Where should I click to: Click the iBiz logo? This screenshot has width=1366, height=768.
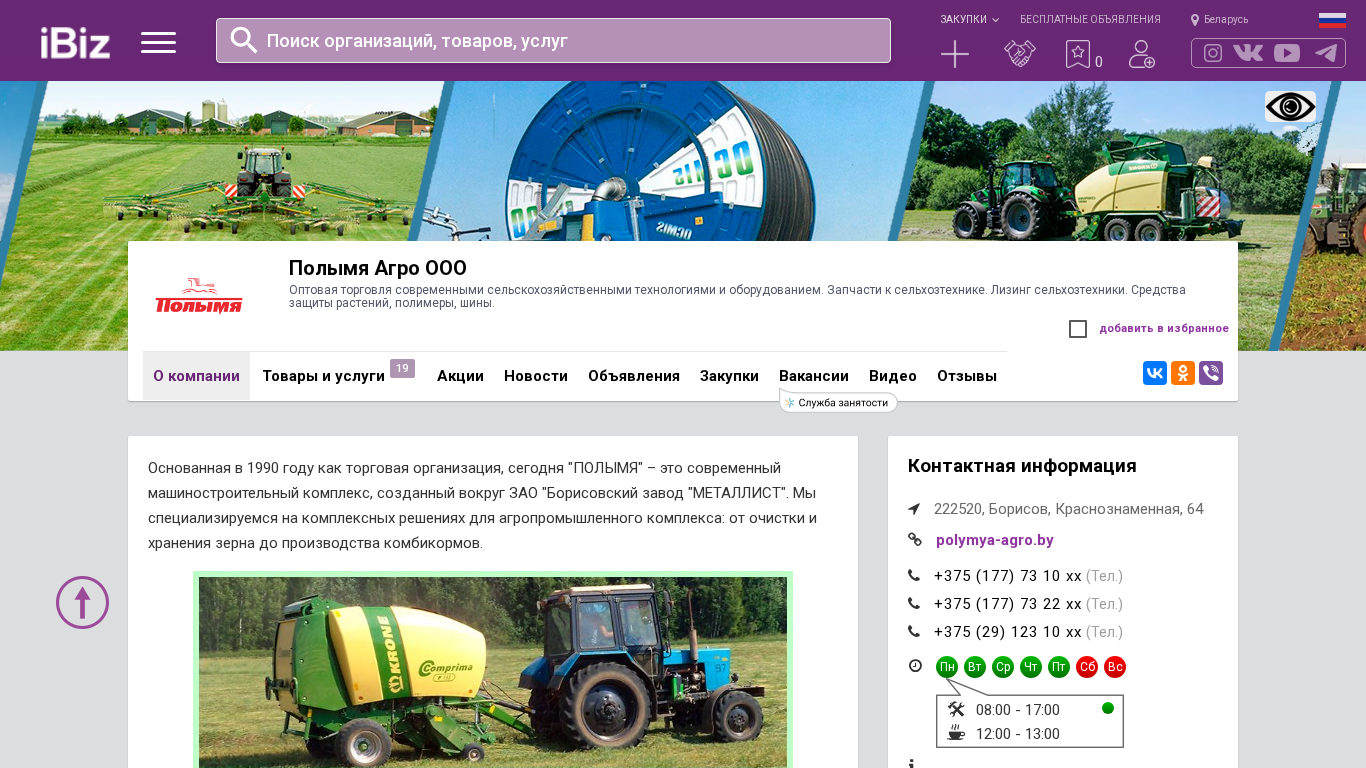(x=75, y=42)
